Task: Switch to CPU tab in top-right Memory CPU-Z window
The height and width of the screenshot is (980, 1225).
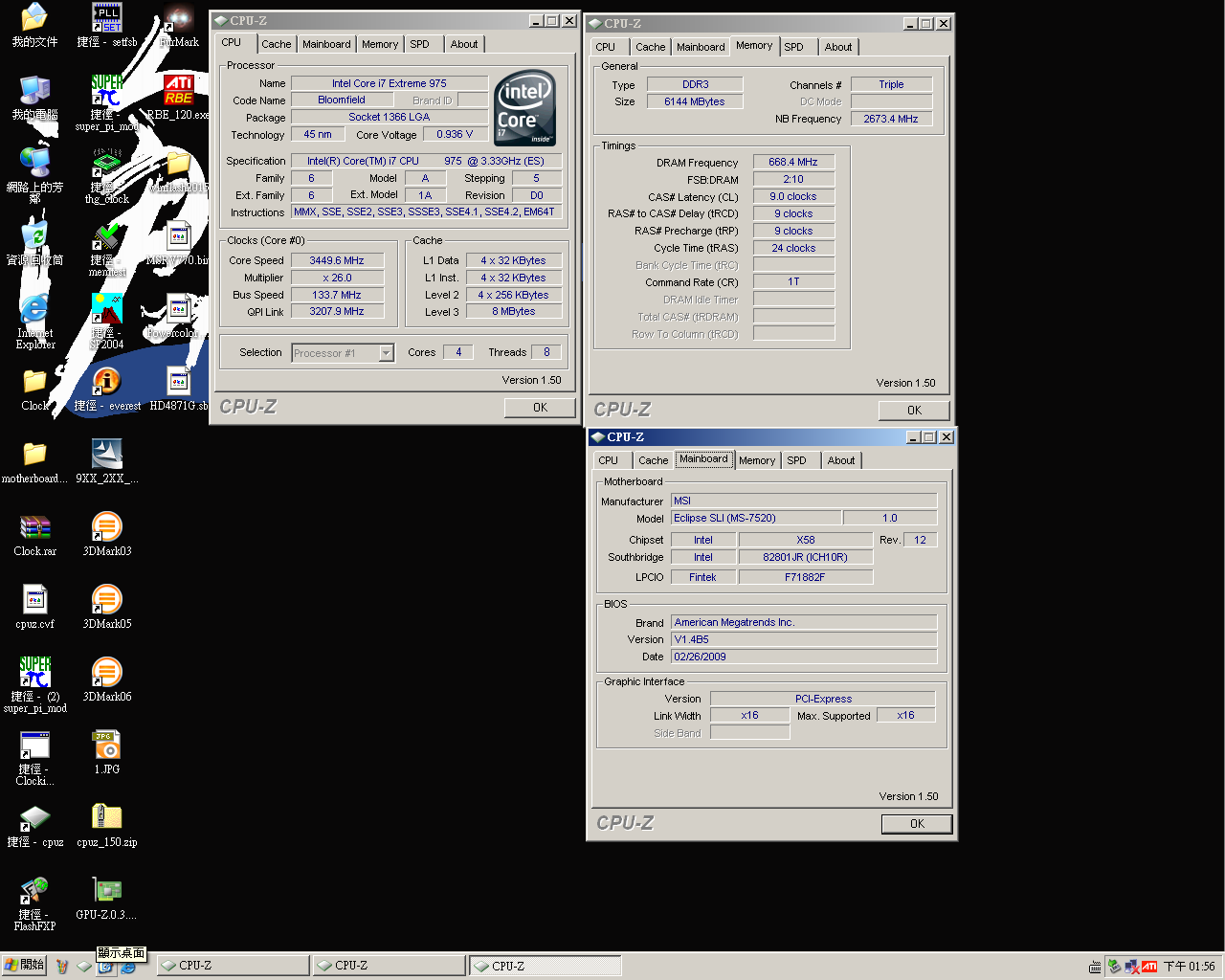Action: tap(606, 47)
